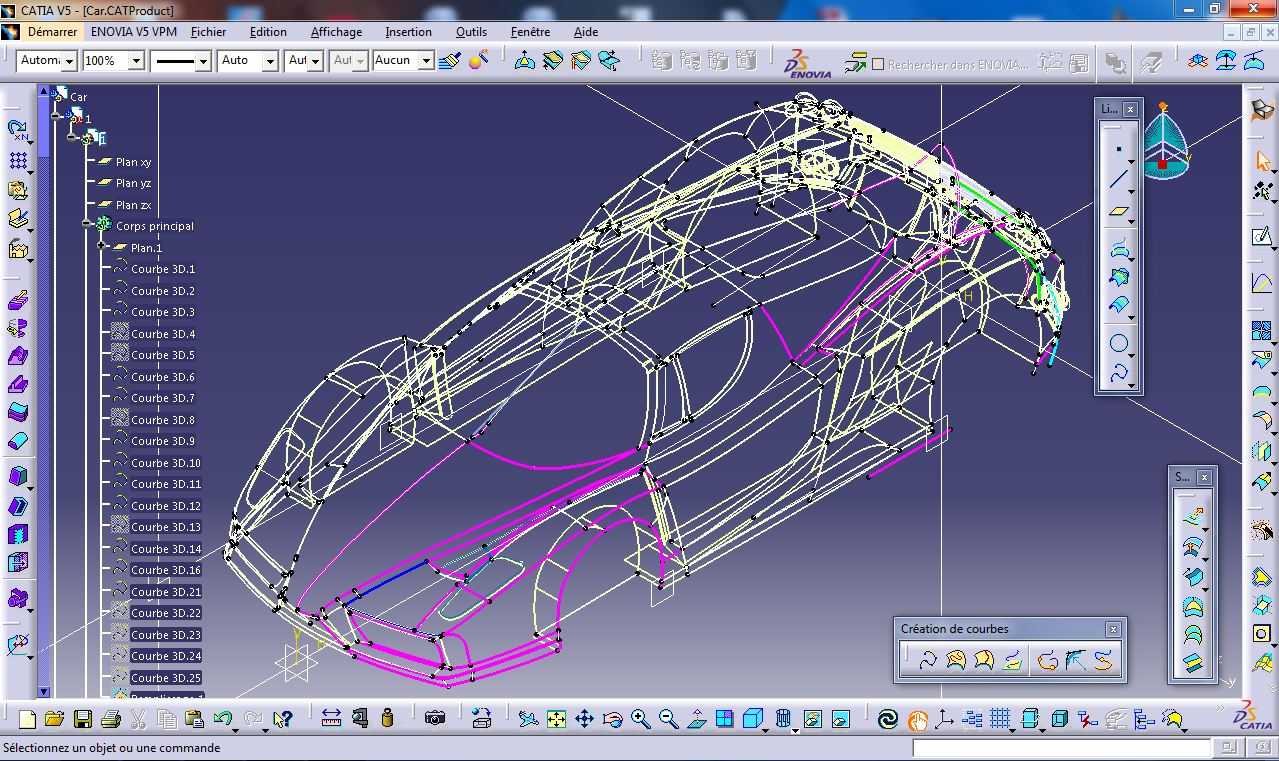This screenshot has height=761, width=1279.
Task: Click the Capture camera icon
Action: (x=434, y=718)
